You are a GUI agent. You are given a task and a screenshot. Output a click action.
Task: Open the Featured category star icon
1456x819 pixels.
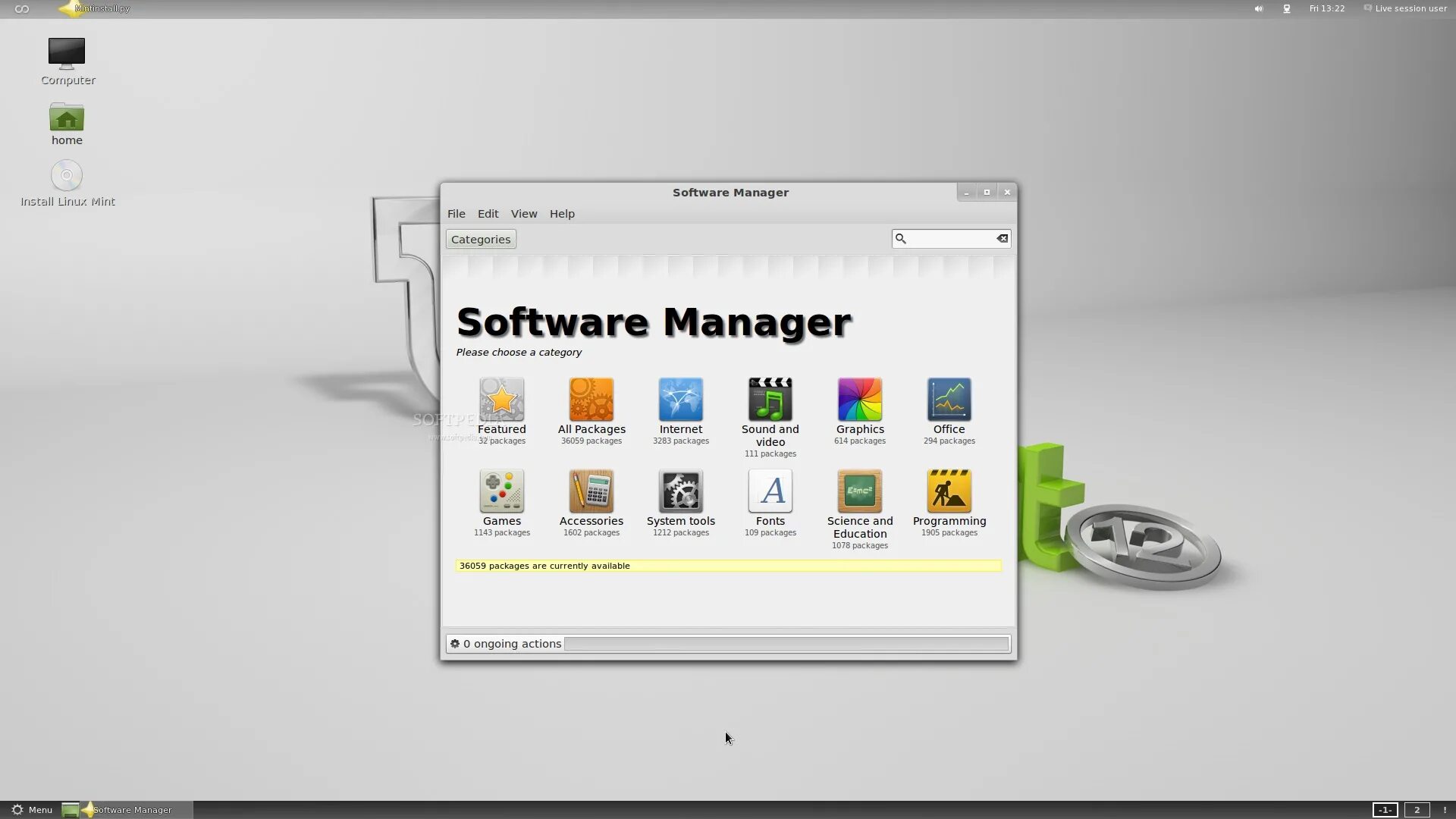tap(501, 399)
